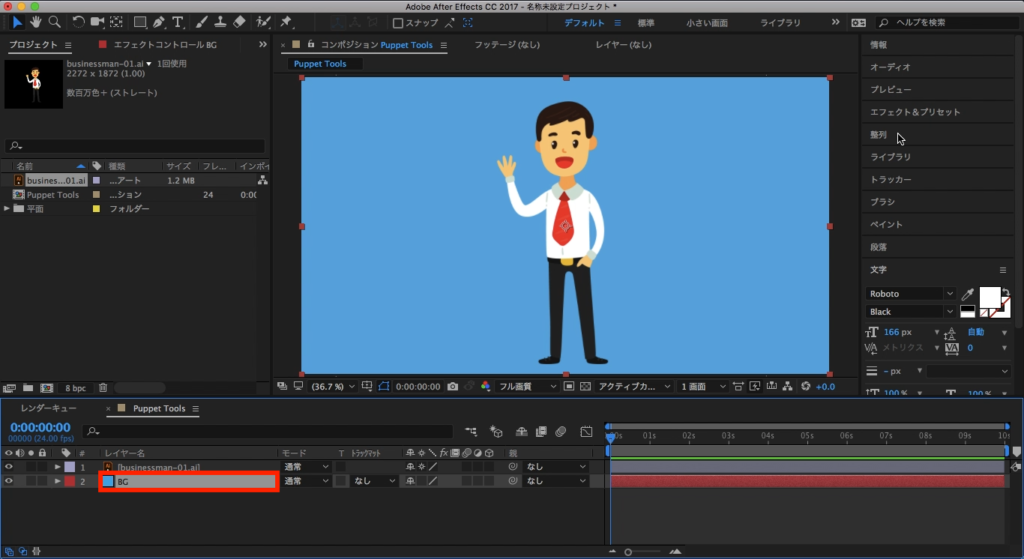Hide the businessman-01.ai layer with eye icon
Image resolution: width=1024 pixels, height=559 pixels.
click(9, 467)
